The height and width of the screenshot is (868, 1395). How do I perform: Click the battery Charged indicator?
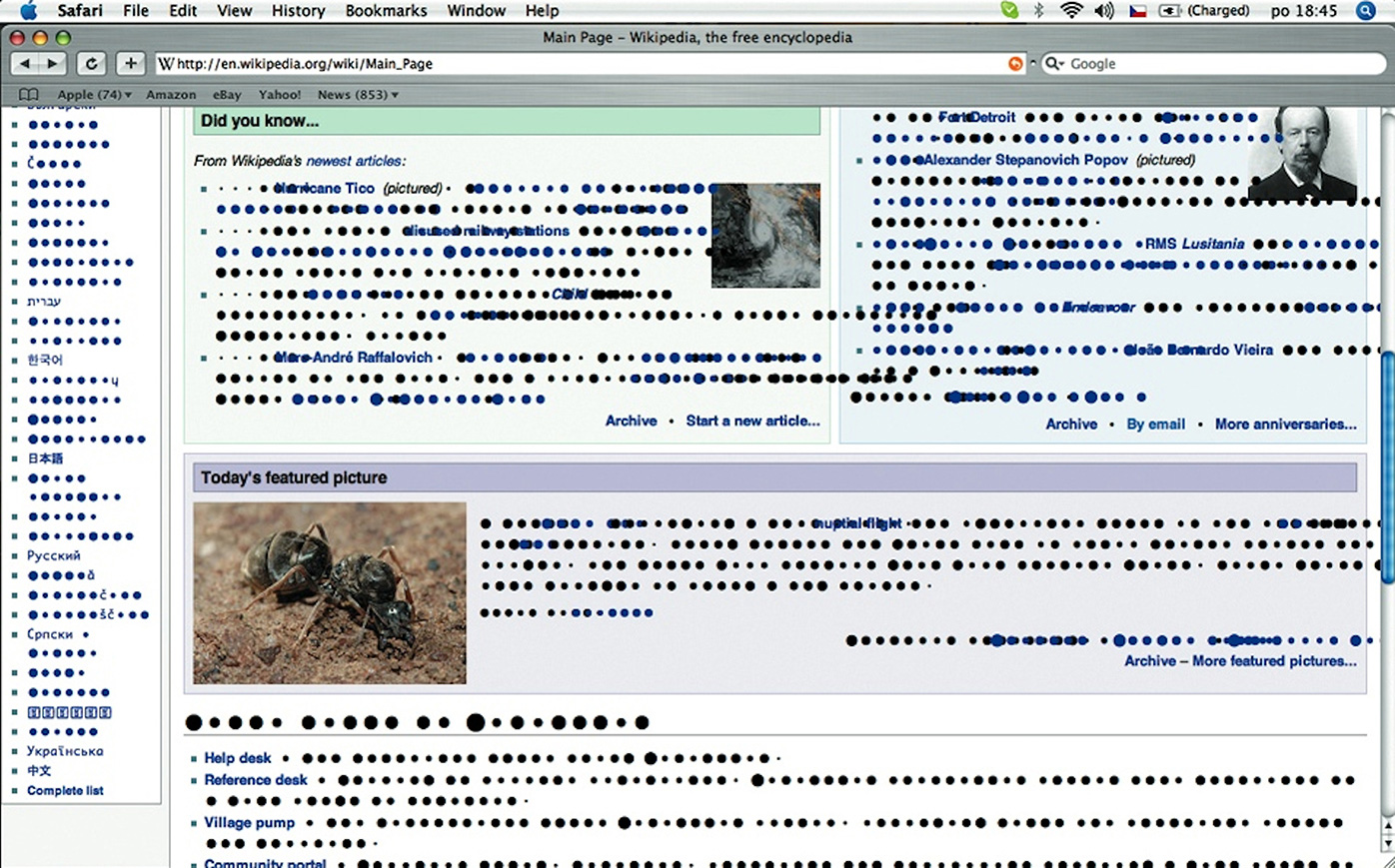1204,11
